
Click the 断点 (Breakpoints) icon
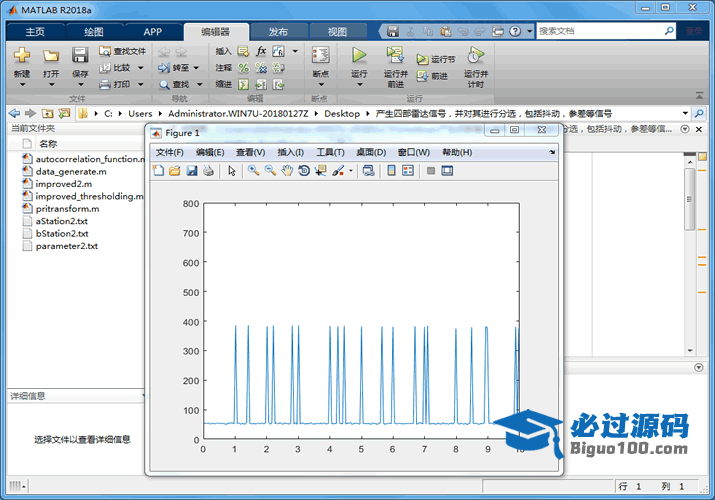(x=321, y=55)
